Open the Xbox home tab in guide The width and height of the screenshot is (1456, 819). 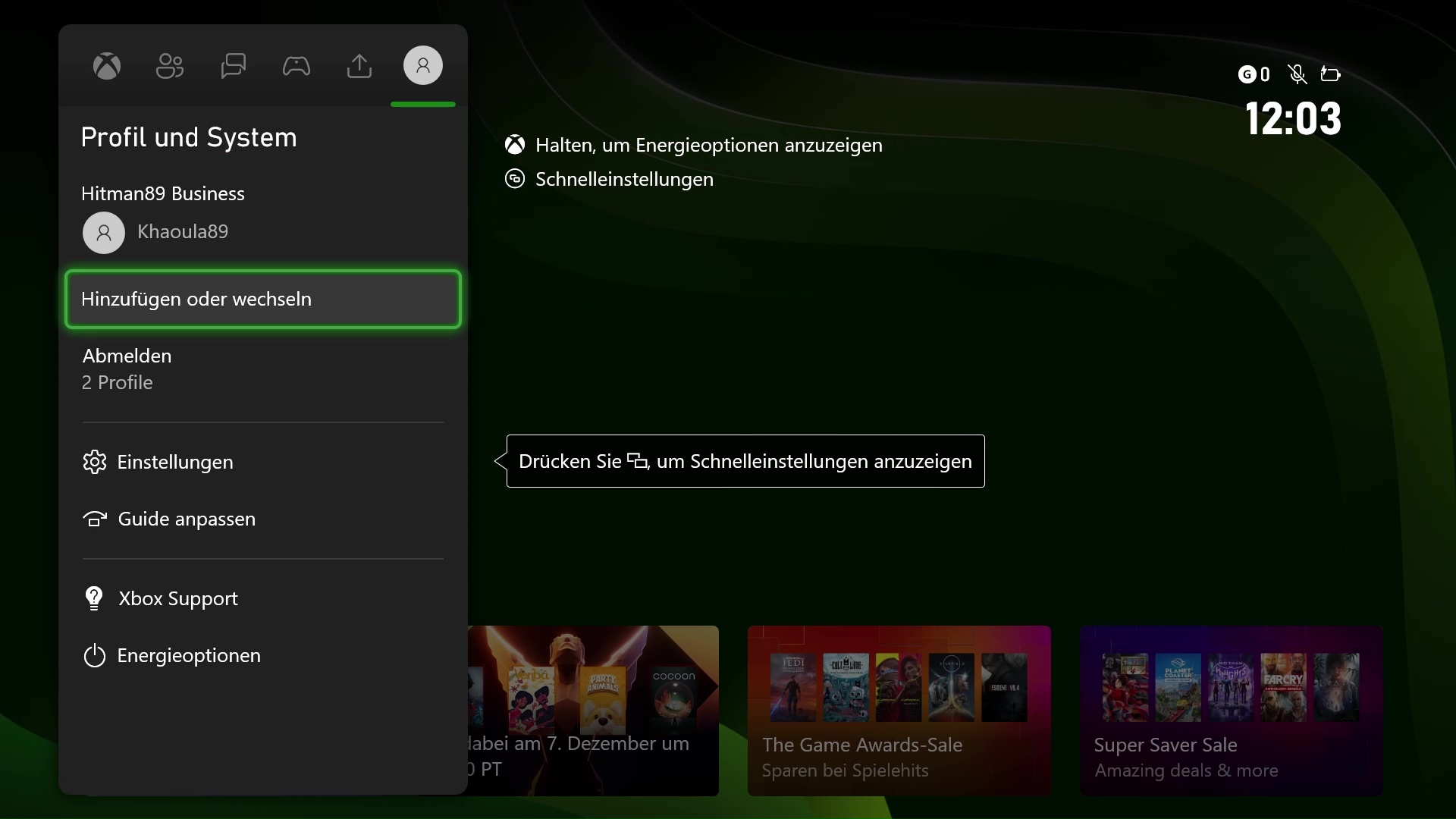(107, 66)
